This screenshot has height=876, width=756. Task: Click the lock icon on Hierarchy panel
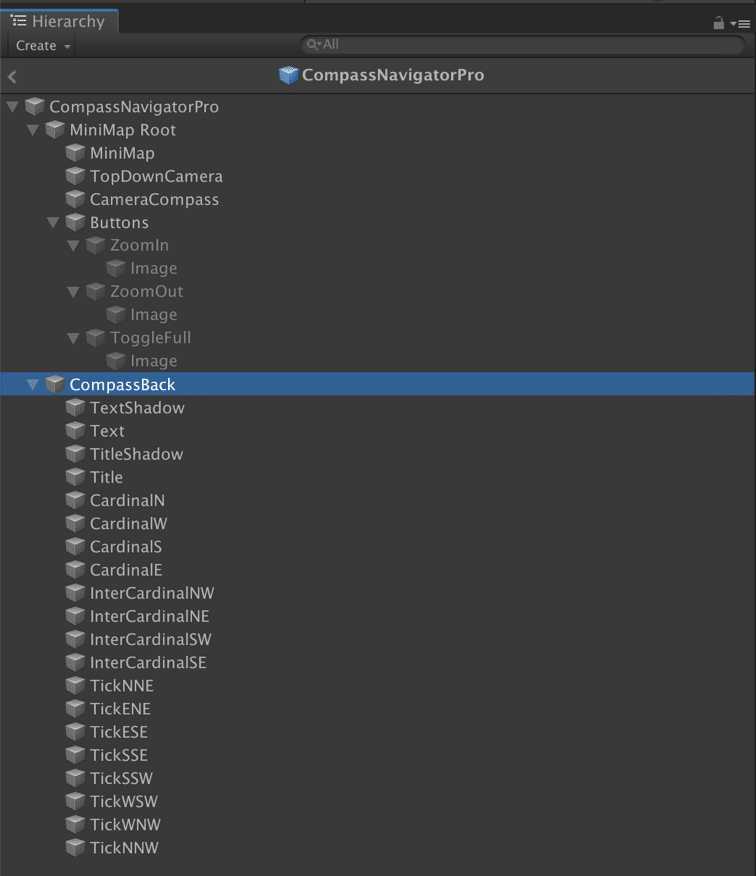point(718,23)
